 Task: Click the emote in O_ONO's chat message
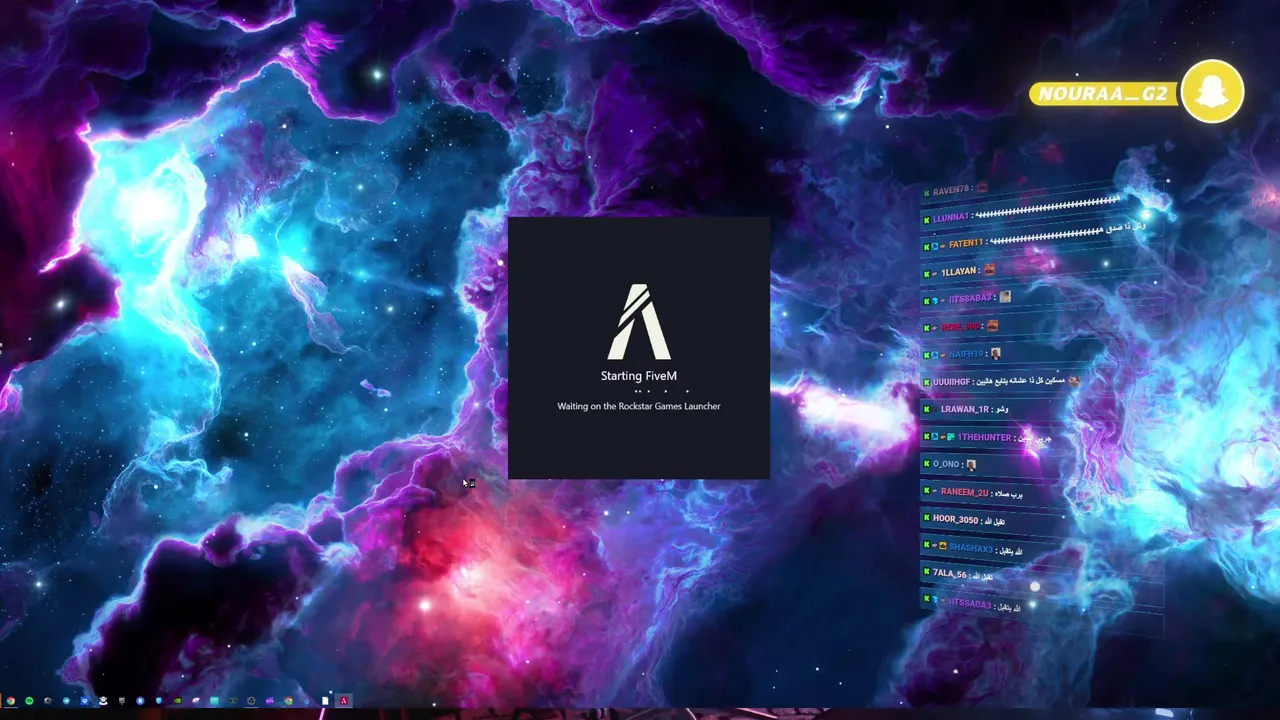click(x=971, y=464)
